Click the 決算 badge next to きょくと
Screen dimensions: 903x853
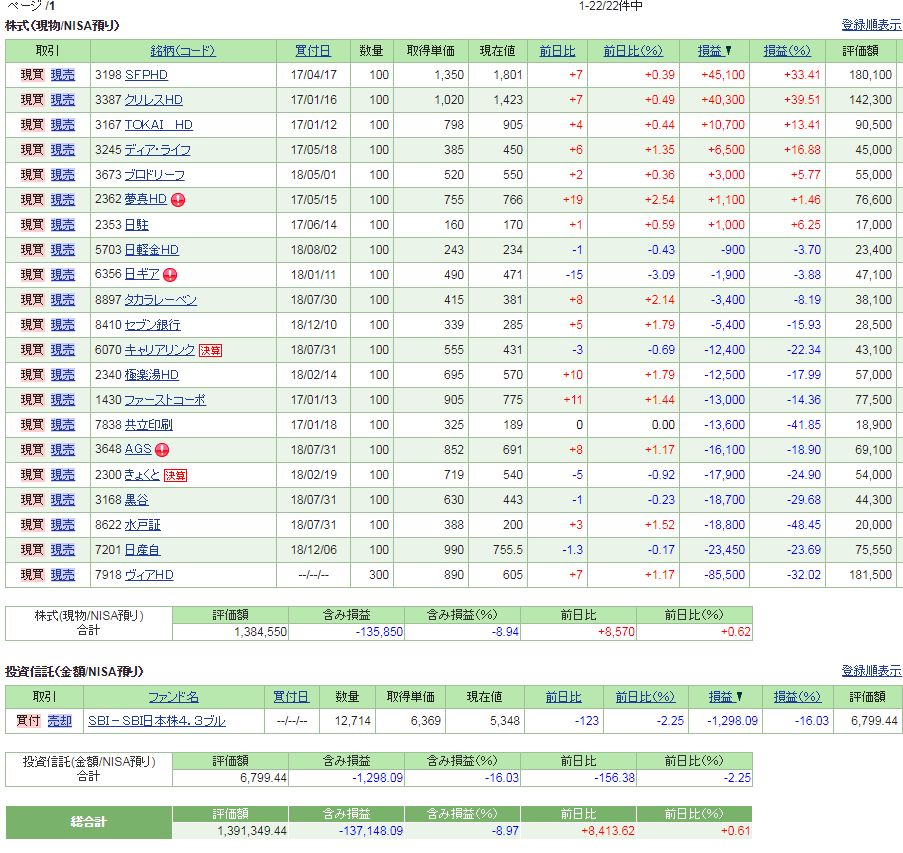click(x=175, y=475)
